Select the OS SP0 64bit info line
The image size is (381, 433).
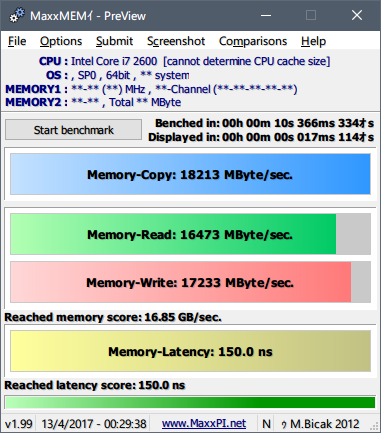pos(118,75)
